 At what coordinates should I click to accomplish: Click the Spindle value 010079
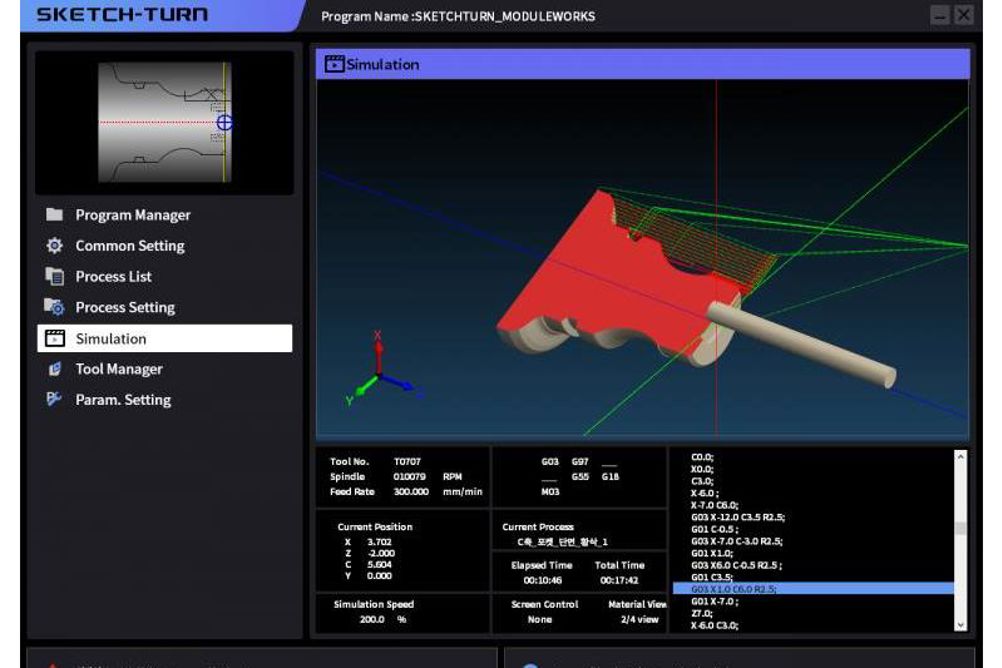(410, 477)
